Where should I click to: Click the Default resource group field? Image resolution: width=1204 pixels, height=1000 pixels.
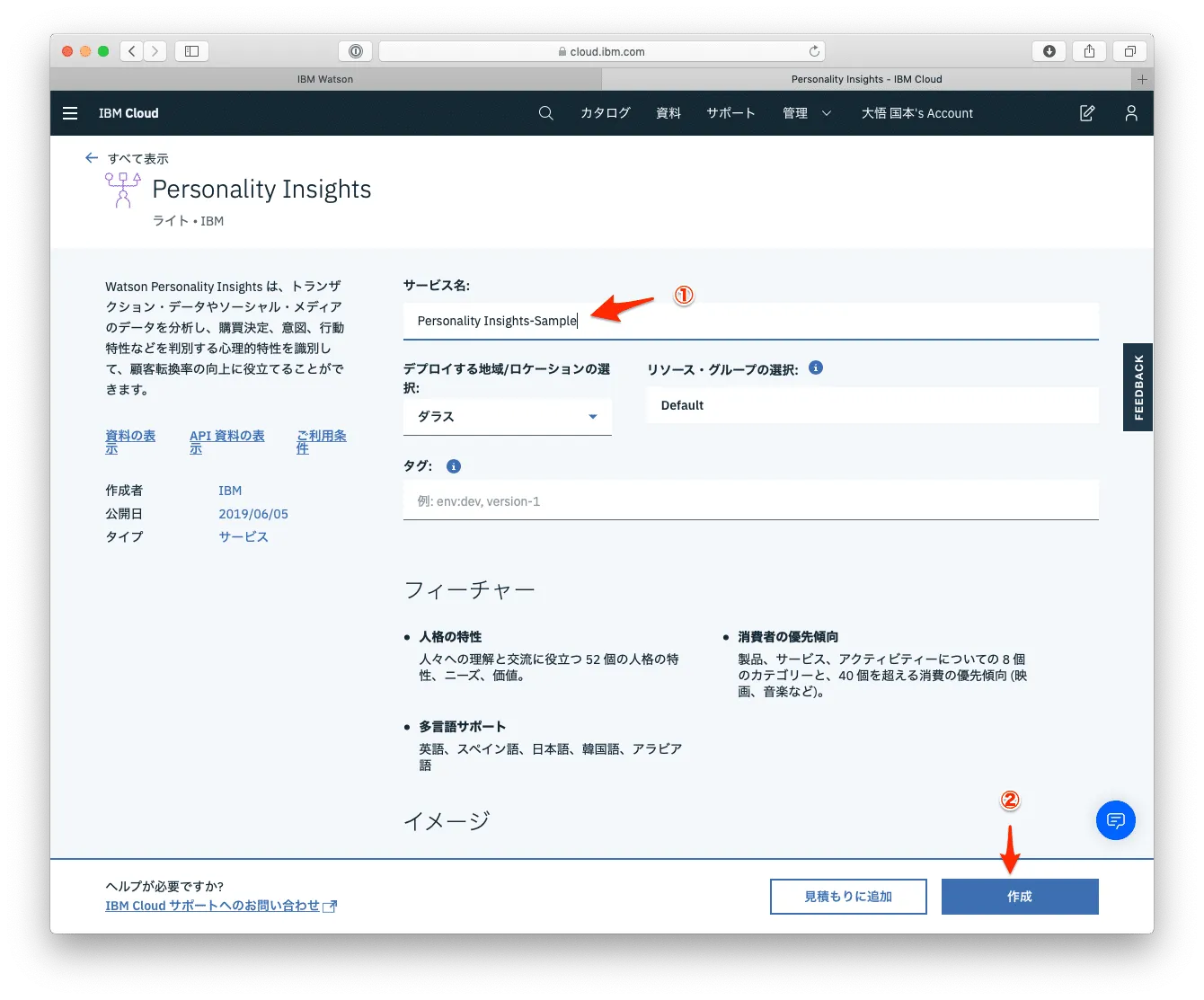click(x=872, y=405)
